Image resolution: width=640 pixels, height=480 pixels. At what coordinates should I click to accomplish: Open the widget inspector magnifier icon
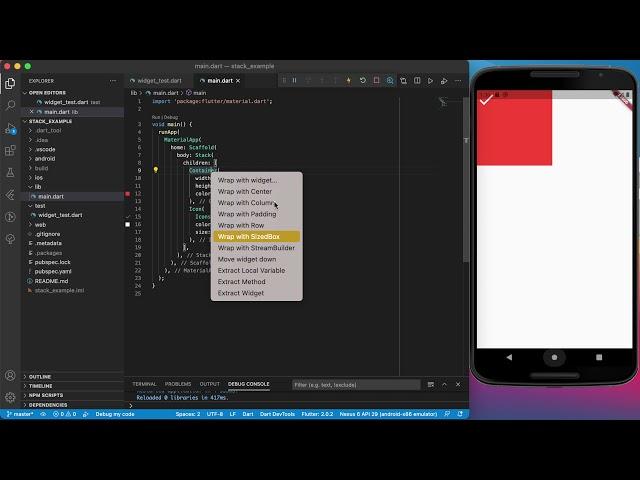[x=390, y=81]
